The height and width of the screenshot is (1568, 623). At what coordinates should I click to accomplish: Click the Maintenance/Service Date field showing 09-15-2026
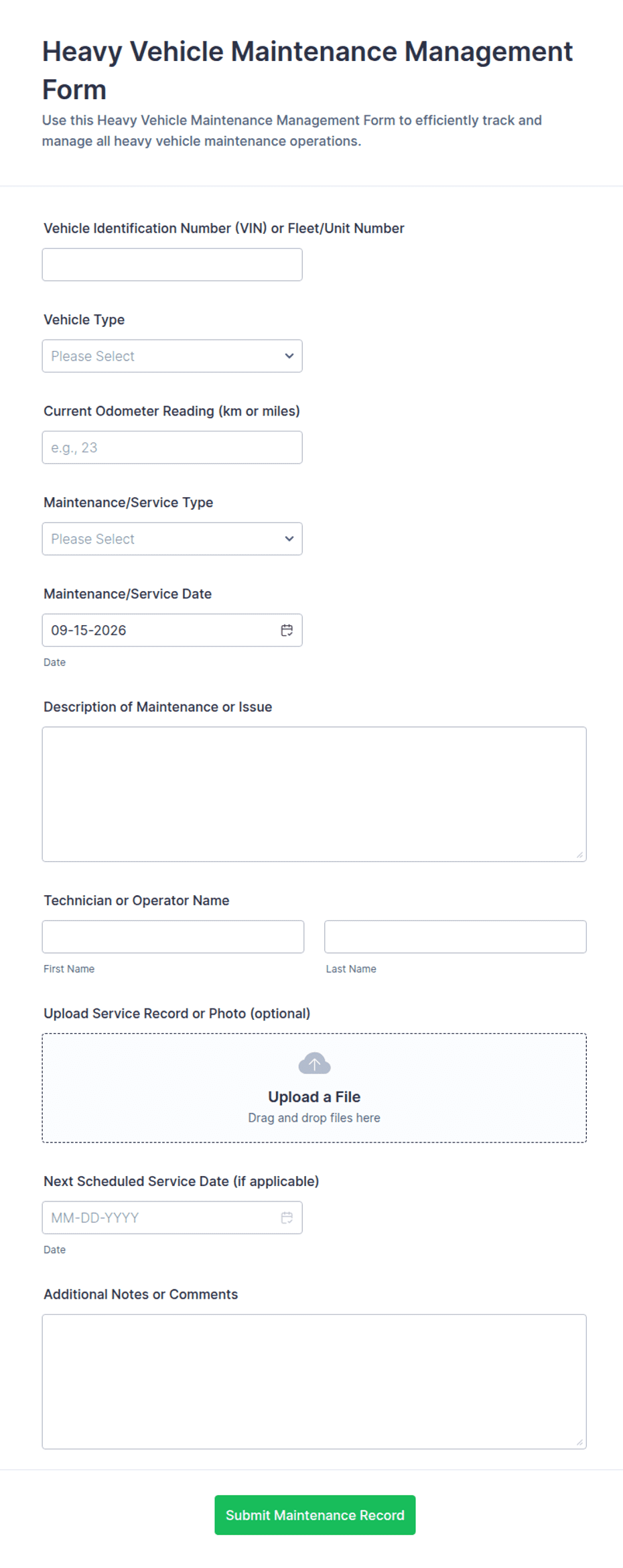(x=172, y=630)
